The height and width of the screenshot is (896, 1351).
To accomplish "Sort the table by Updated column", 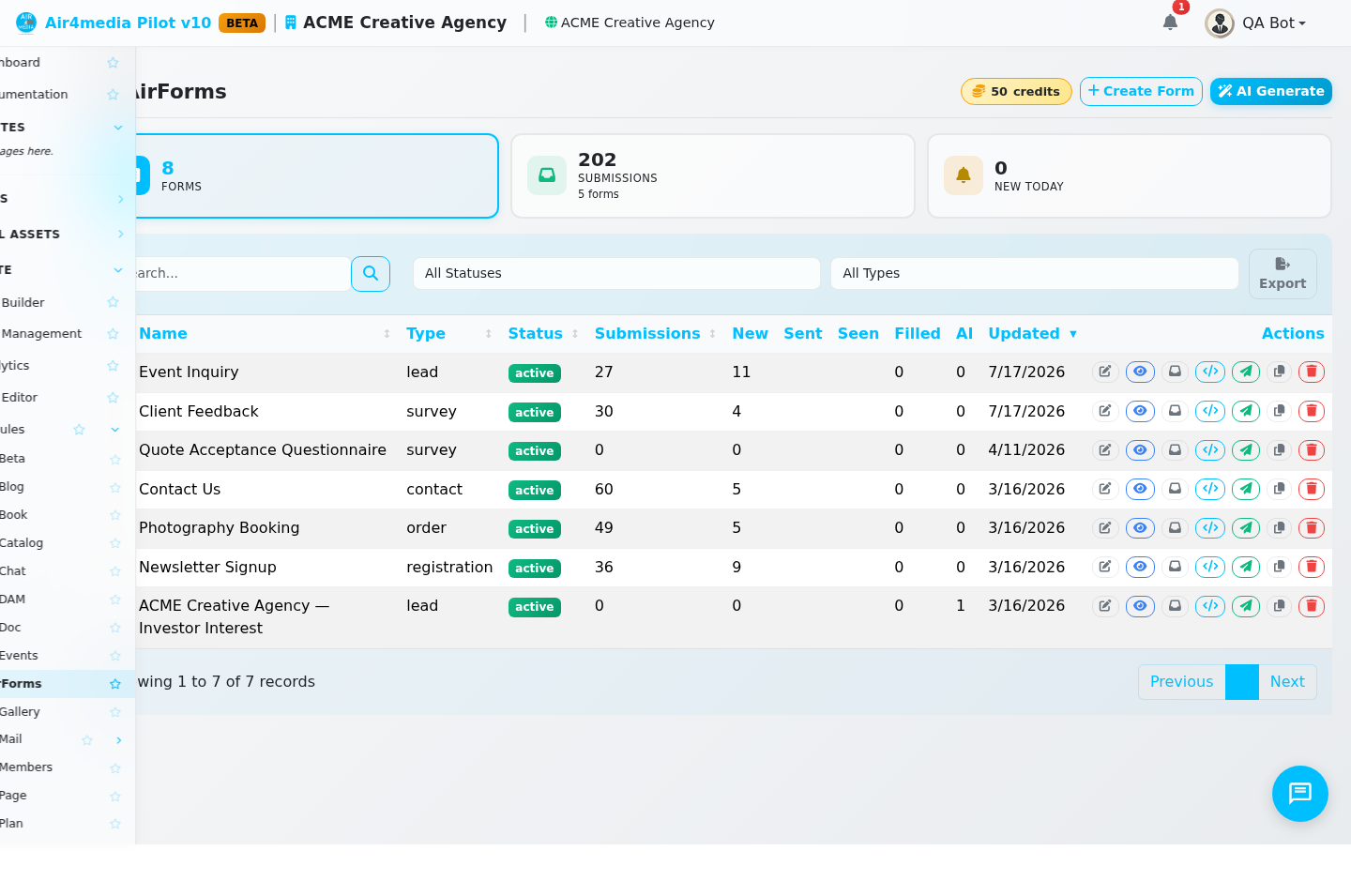I will (1032, 333).
